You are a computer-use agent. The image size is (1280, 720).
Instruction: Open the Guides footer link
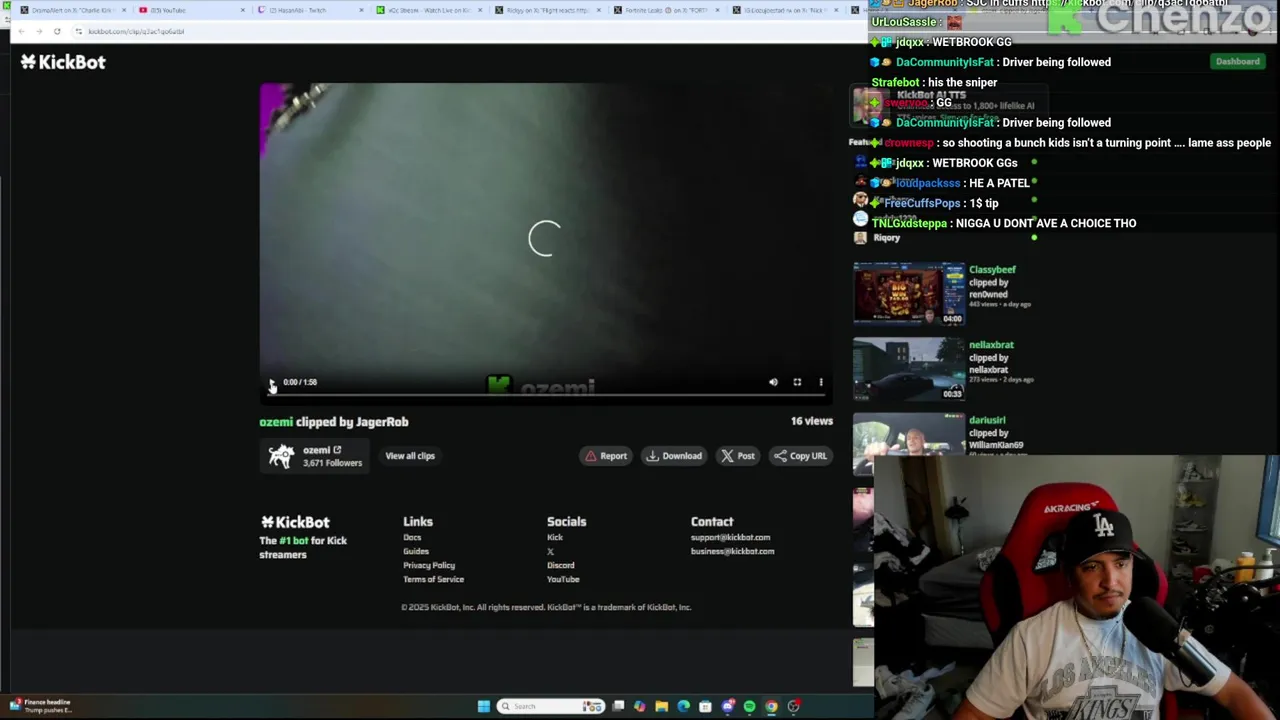point(416,551)
